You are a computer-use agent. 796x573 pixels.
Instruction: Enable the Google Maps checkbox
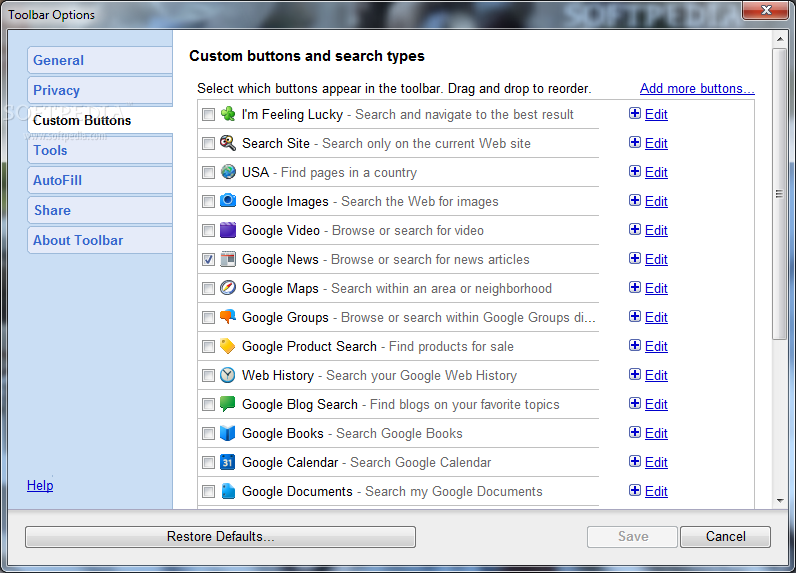[x=208, y=288]
